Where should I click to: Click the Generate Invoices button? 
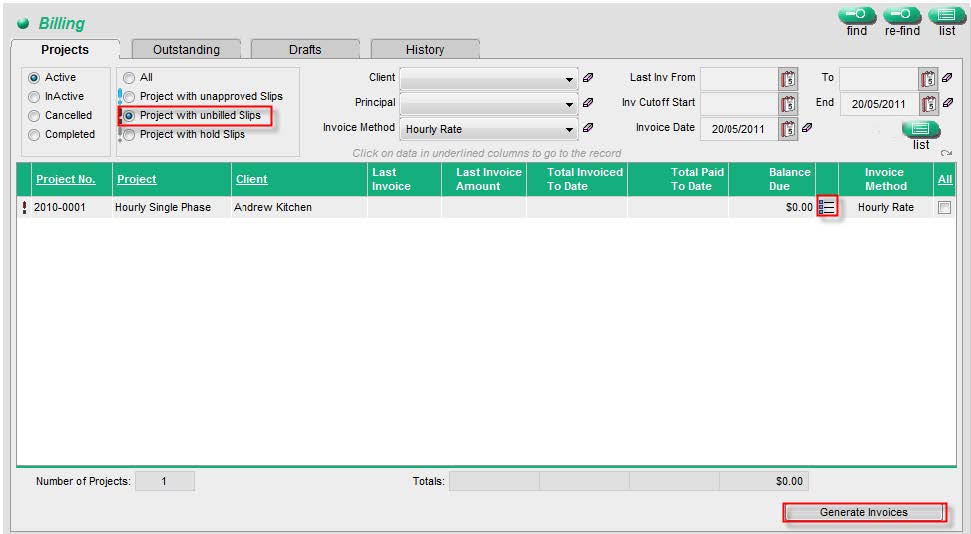pos(864,512)
